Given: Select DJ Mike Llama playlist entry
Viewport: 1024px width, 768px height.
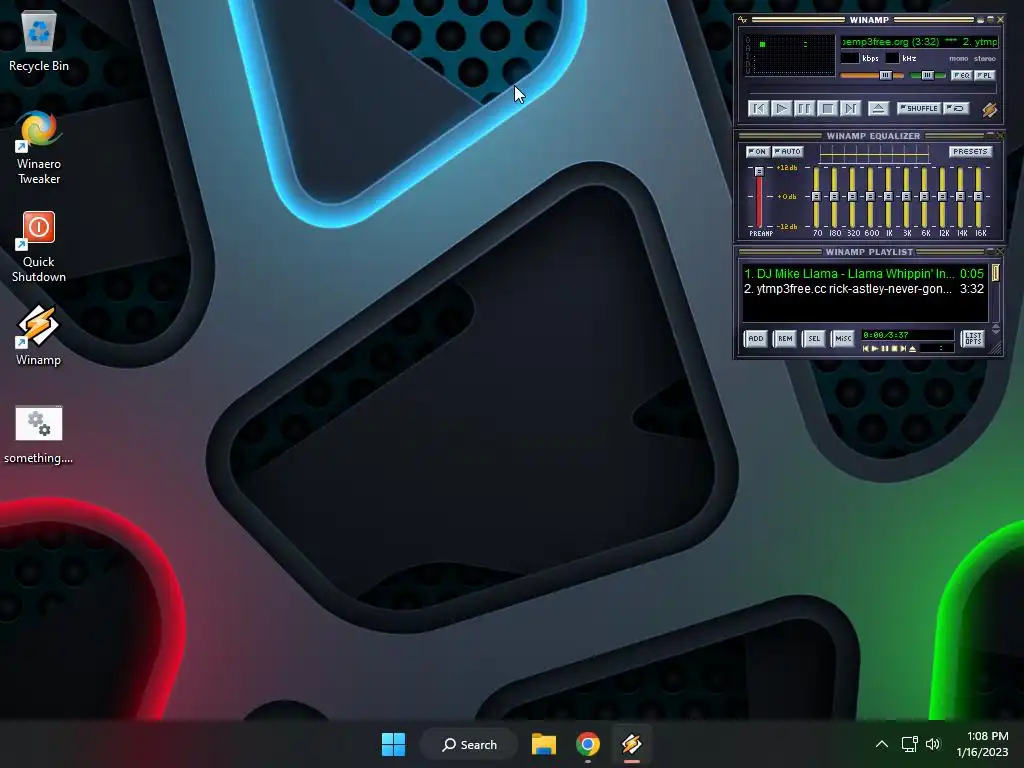Looking at the screenshot, I should [863, 274].
